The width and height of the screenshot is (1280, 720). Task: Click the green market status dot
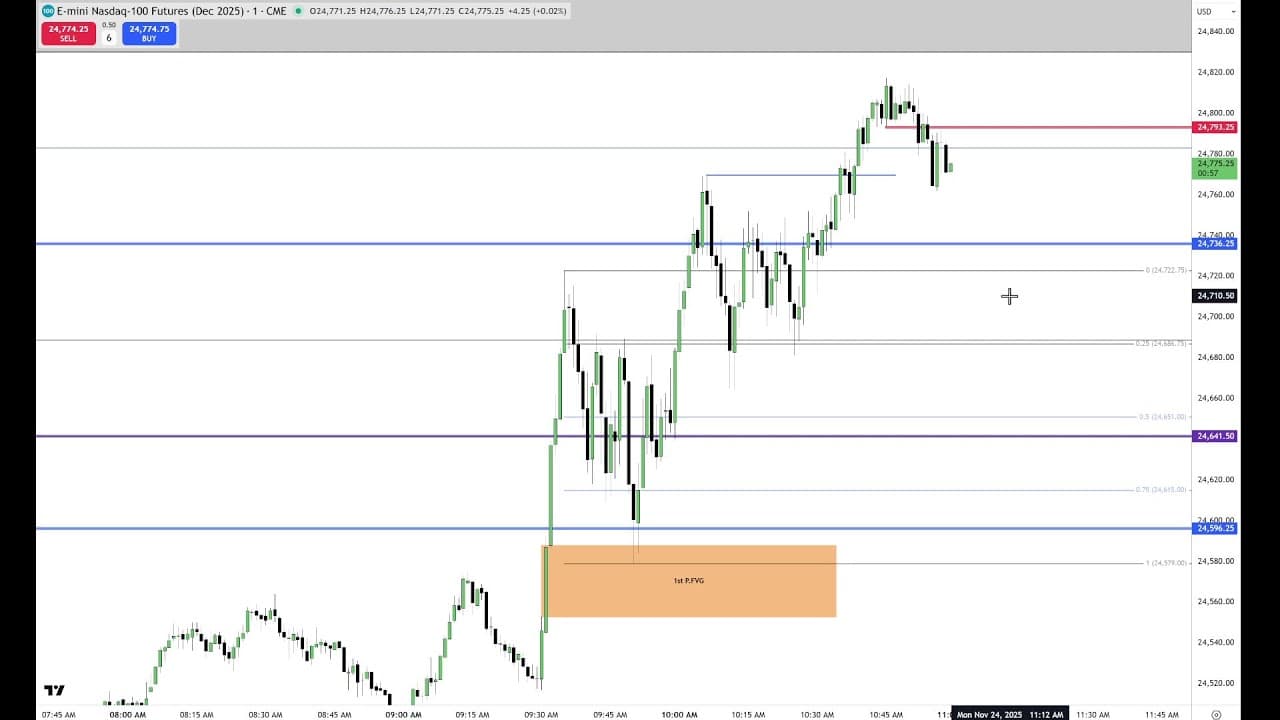298,11
